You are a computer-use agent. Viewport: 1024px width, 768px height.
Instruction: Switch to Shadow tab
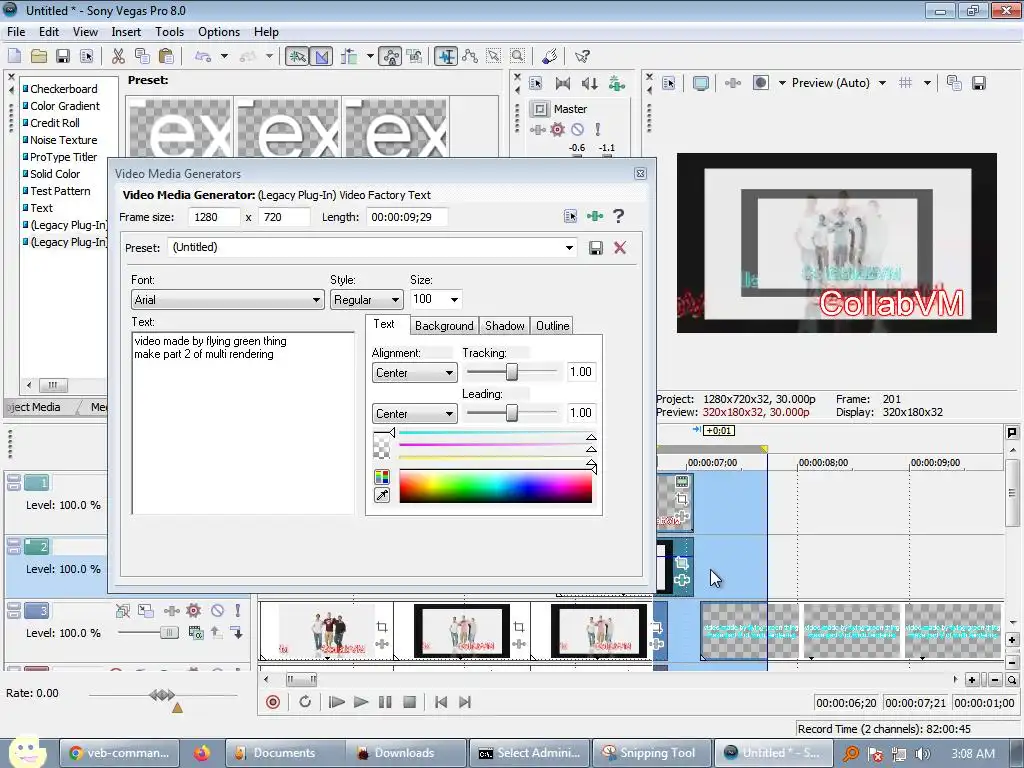pos(505,326)
